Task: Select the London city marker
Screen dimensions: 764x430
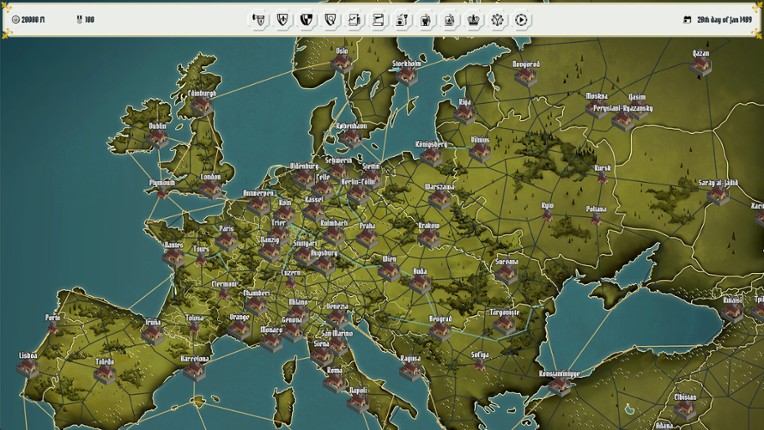Action: 210,189
